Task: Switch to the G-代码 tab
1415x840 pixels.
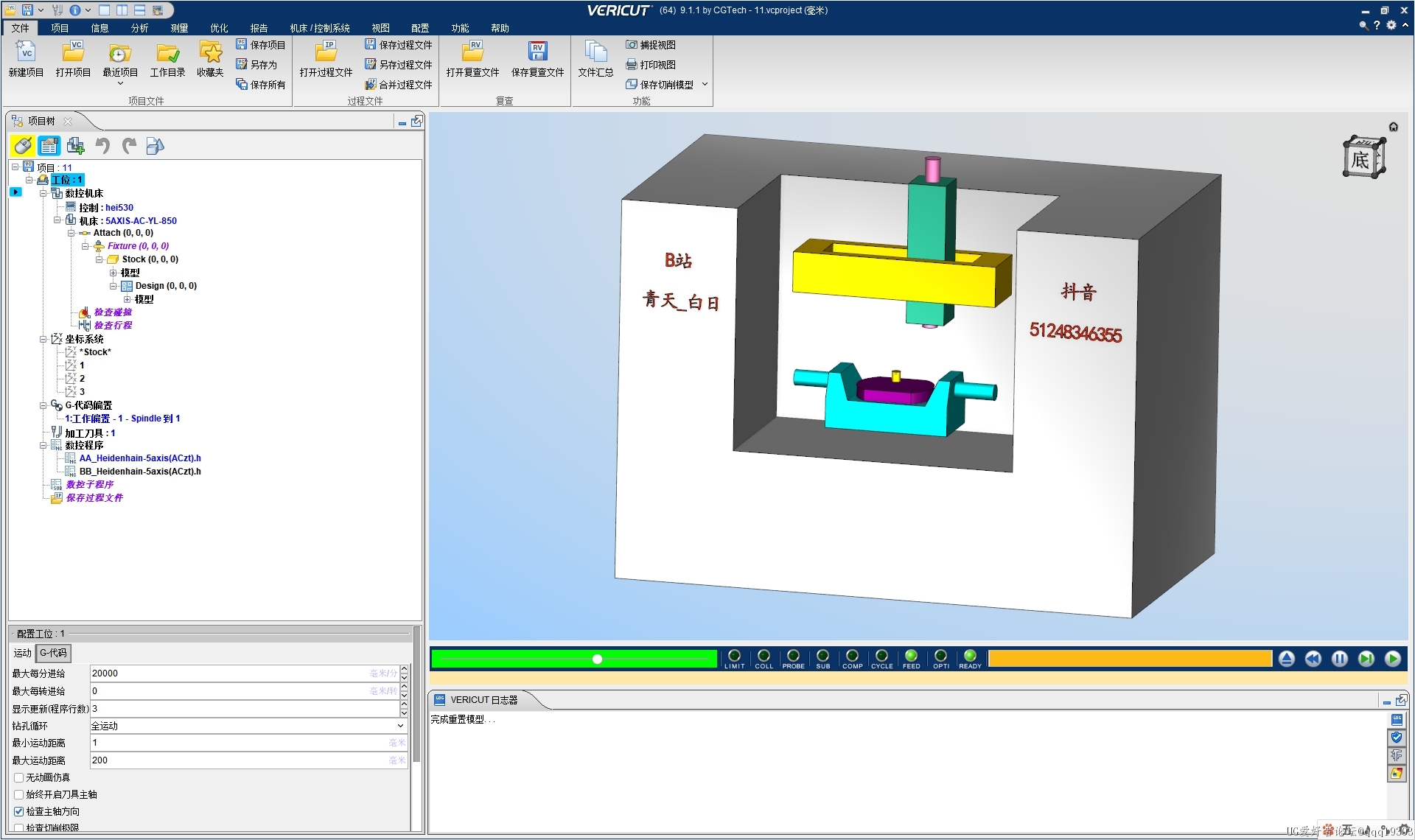Action: [x=53, y=653]
